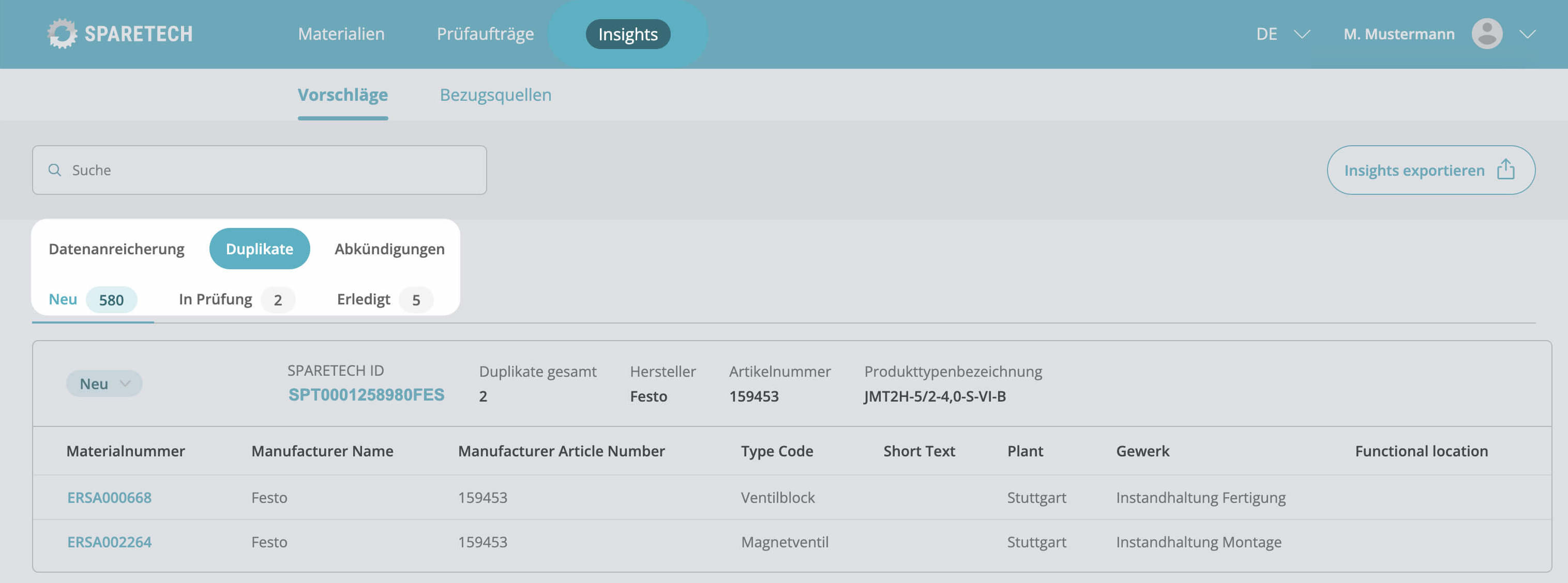Show the In Prüfung status tab
The height and width of the screenshot is (583, 1568).
pyautogui.click(x=236, y=299)
